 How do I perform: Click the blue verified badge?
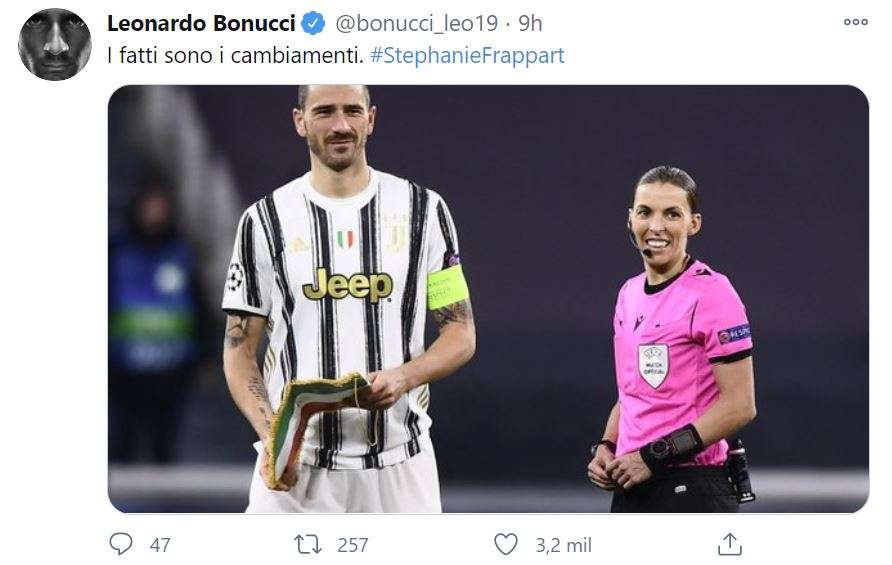313,23
